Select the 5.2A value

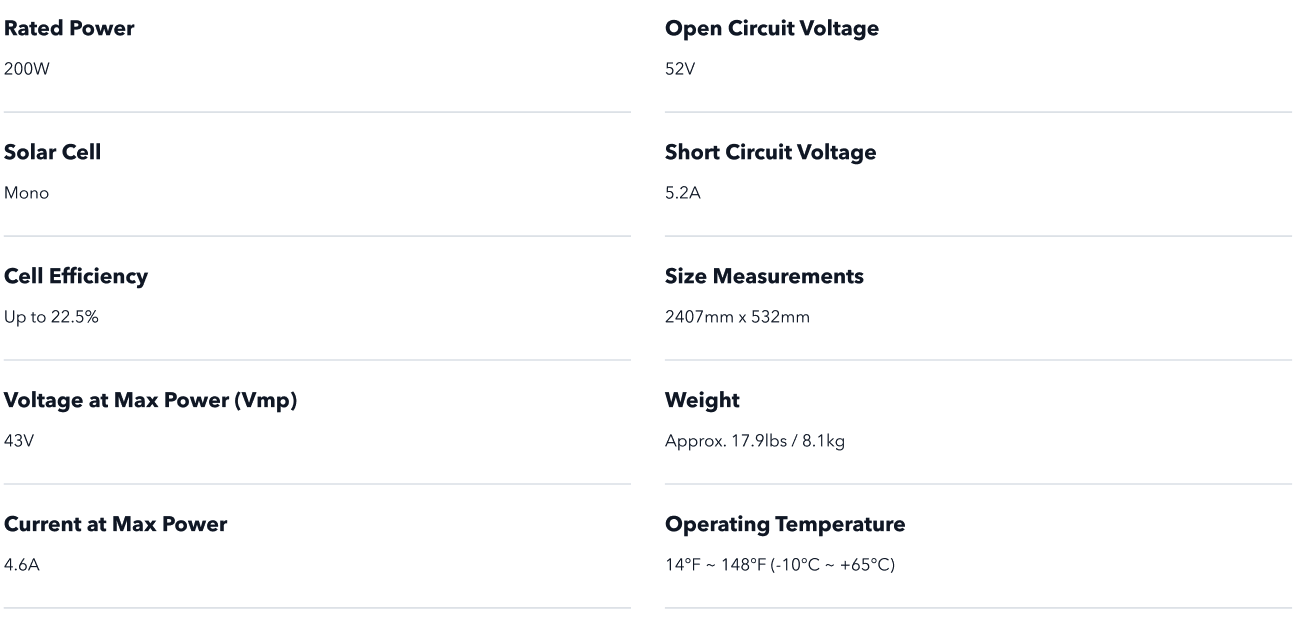[x=683, y=193]
